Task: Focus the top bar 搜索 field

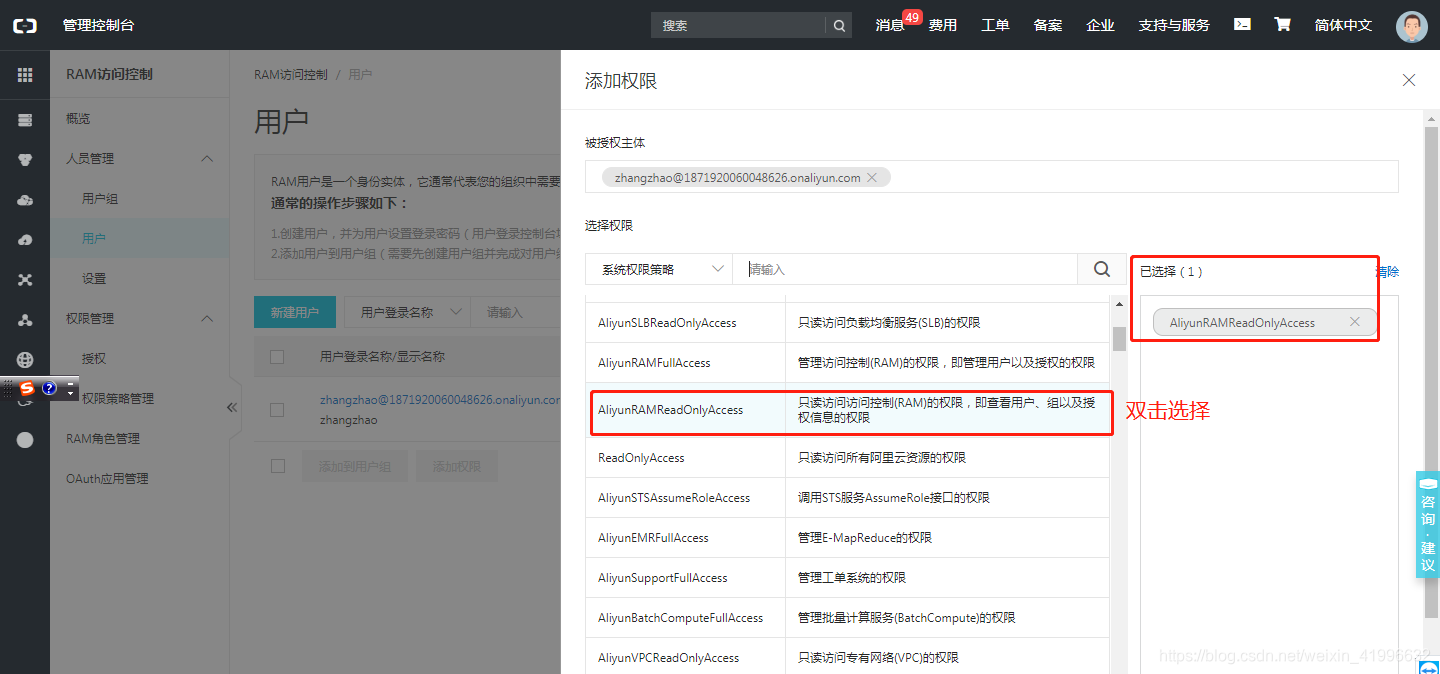Action: [x=739, y=25]
